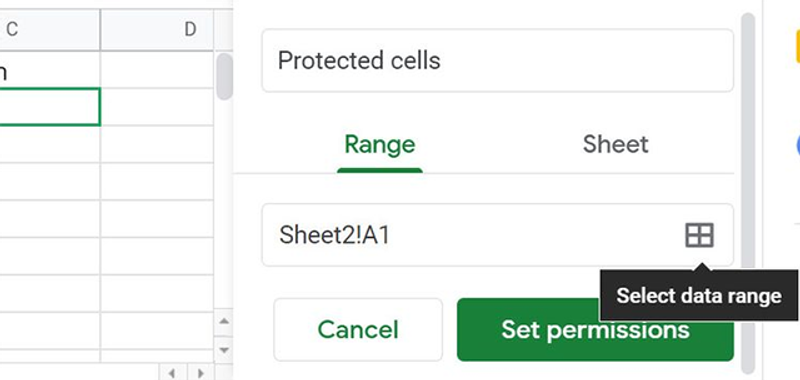Click the protection side panel's vertical scrollbar
This screenshot has height=380, width=800.
[x=748, y=193]
